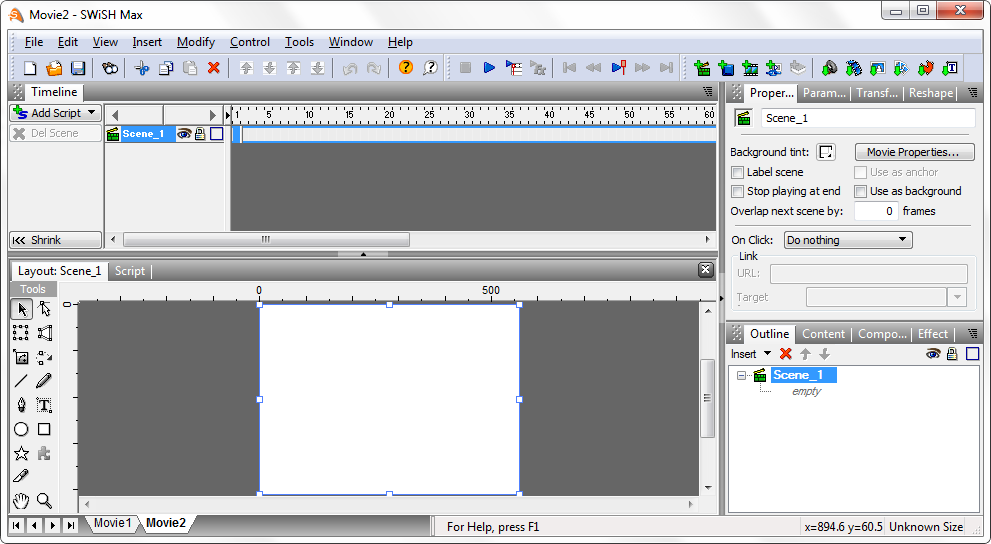Image resolution: width=991 pixels, height=544 pixels.
Task: Click the Movie Properties button
Action: tap(914, 152)
